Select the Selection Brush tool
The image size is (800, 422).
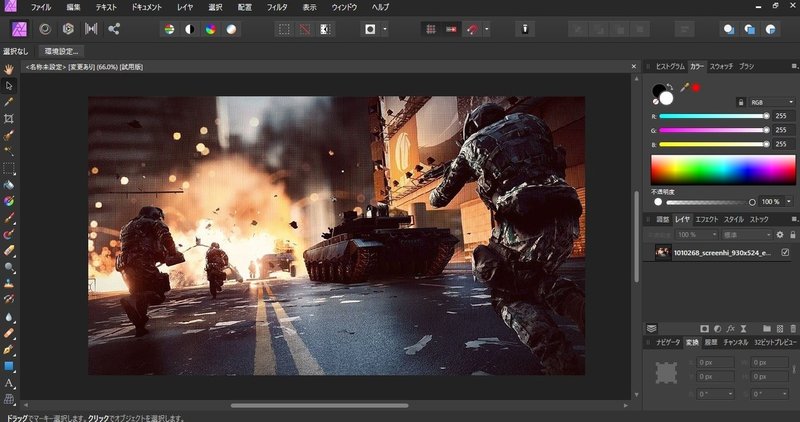pos(9,135)
